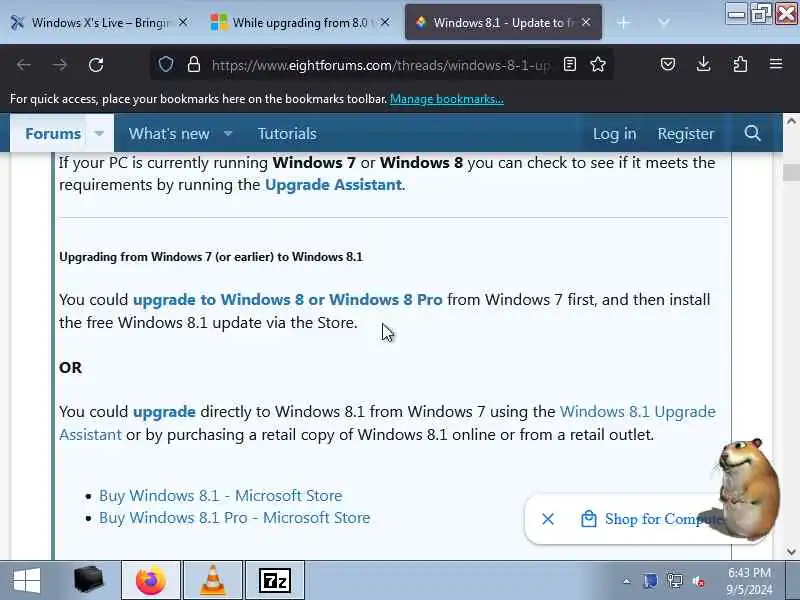Open upgrade to Windows 8 or Windows 8 Pro link

click(288, 299)
